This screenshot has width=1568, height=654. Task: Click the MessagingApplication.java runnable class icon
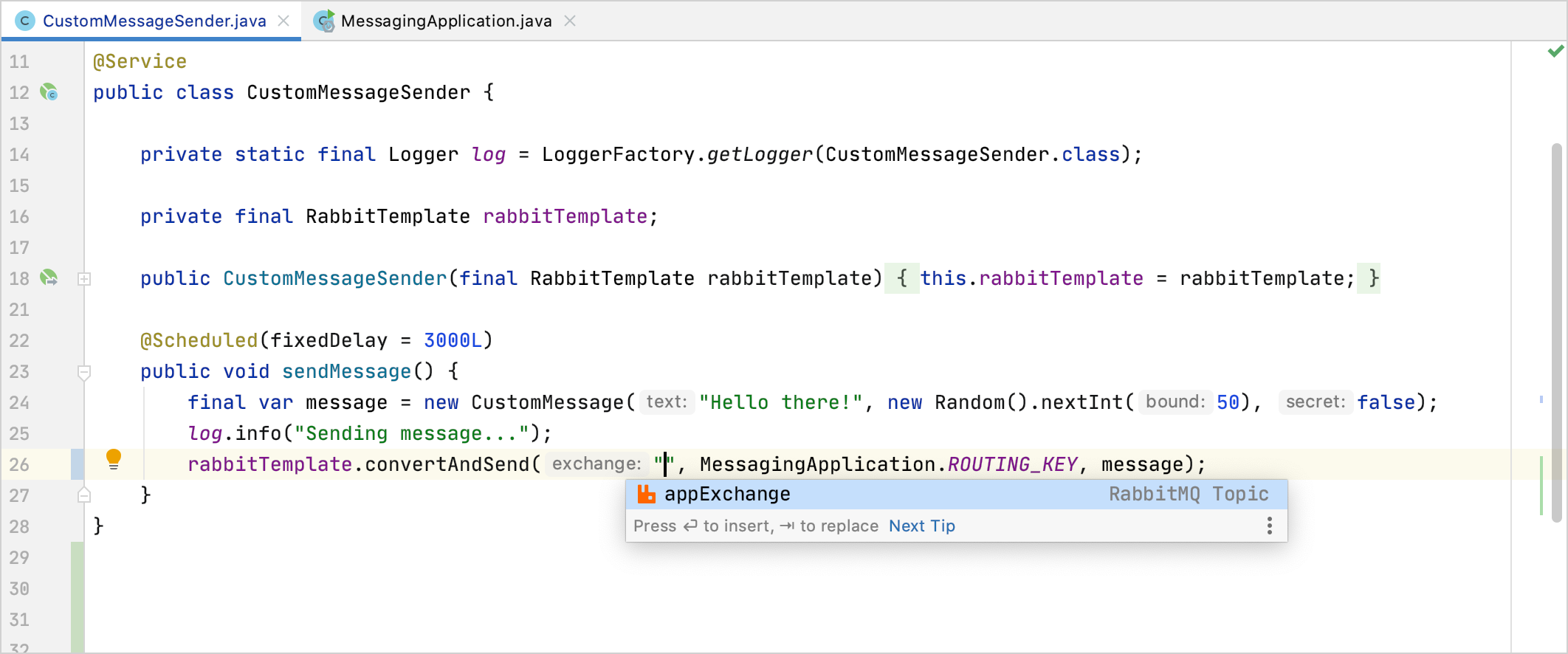(x=323, y=21)
